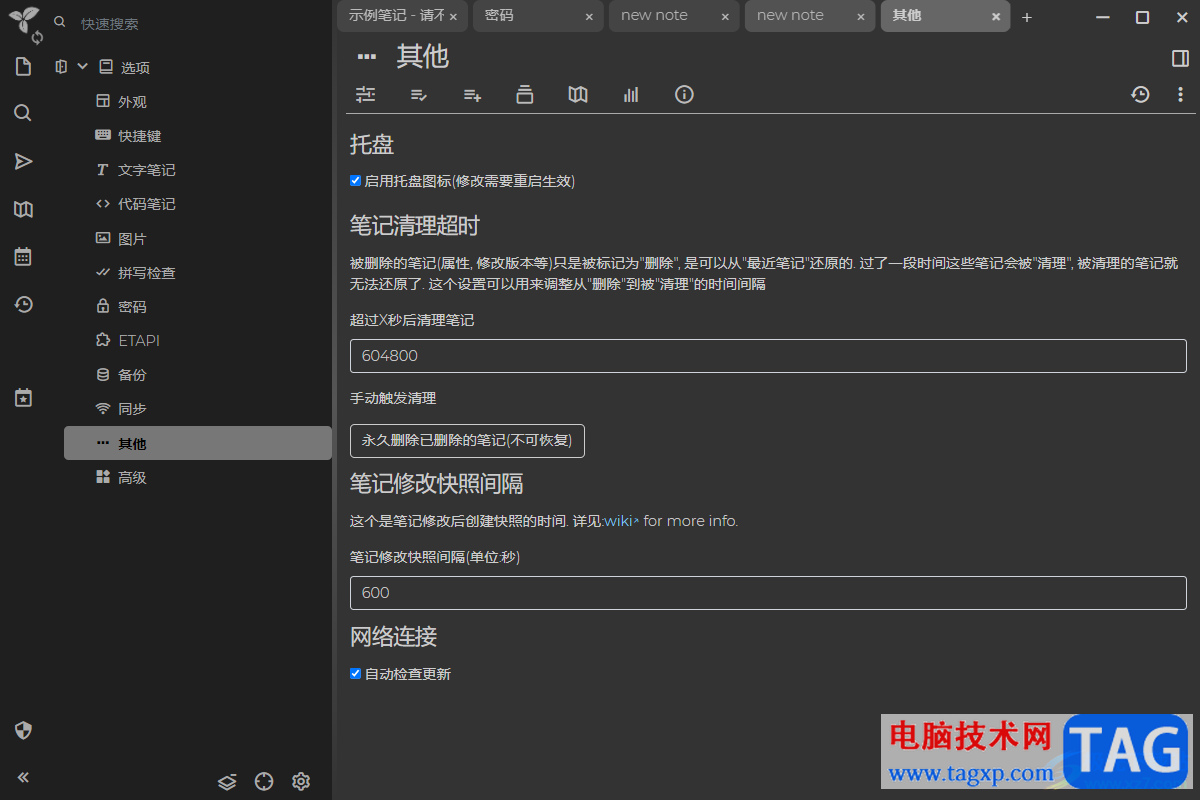Uncheck the 自动检查更新 checkbox
This screenshot has width=1200, height=800.
click(355, 674)
